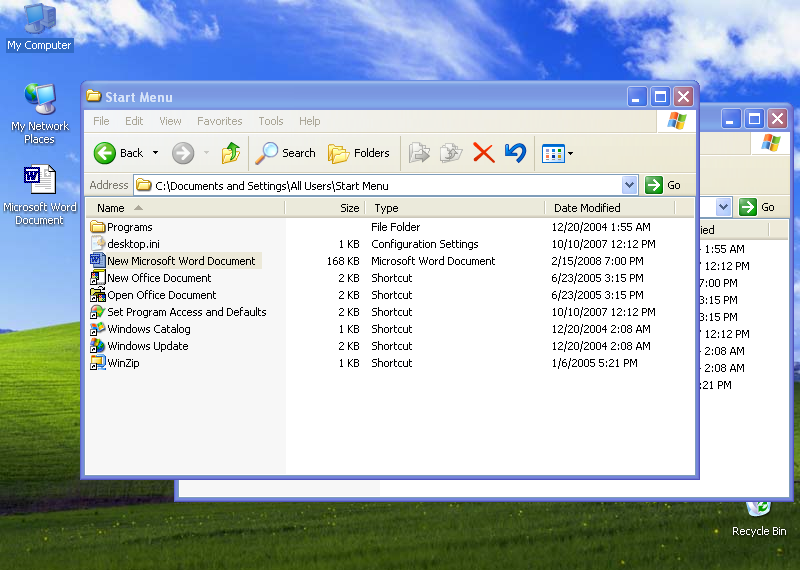Click the WinZip file name
The image size is (800, 570).
click(x=123, y=363)
